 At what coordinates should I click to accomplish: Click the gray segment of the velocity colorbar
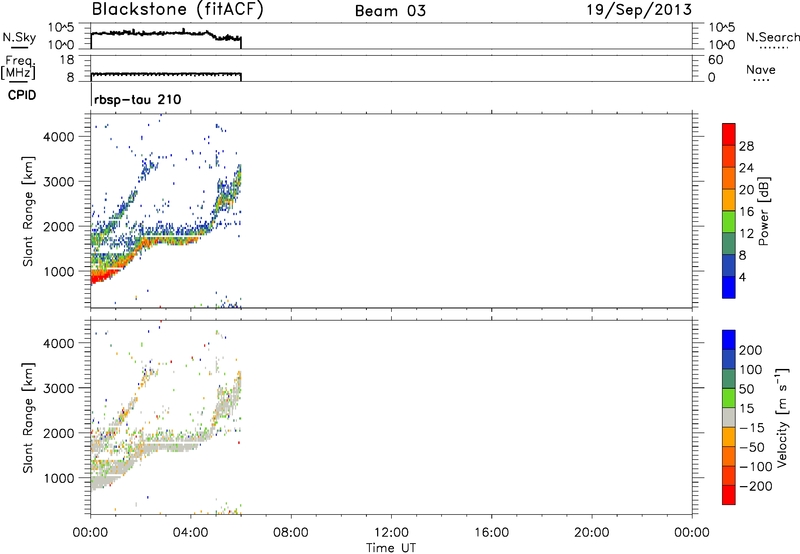tap(729, 417)
